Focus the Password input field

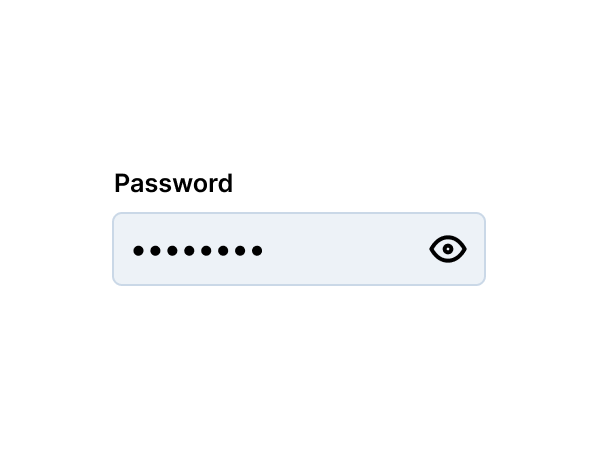[299, 249]
